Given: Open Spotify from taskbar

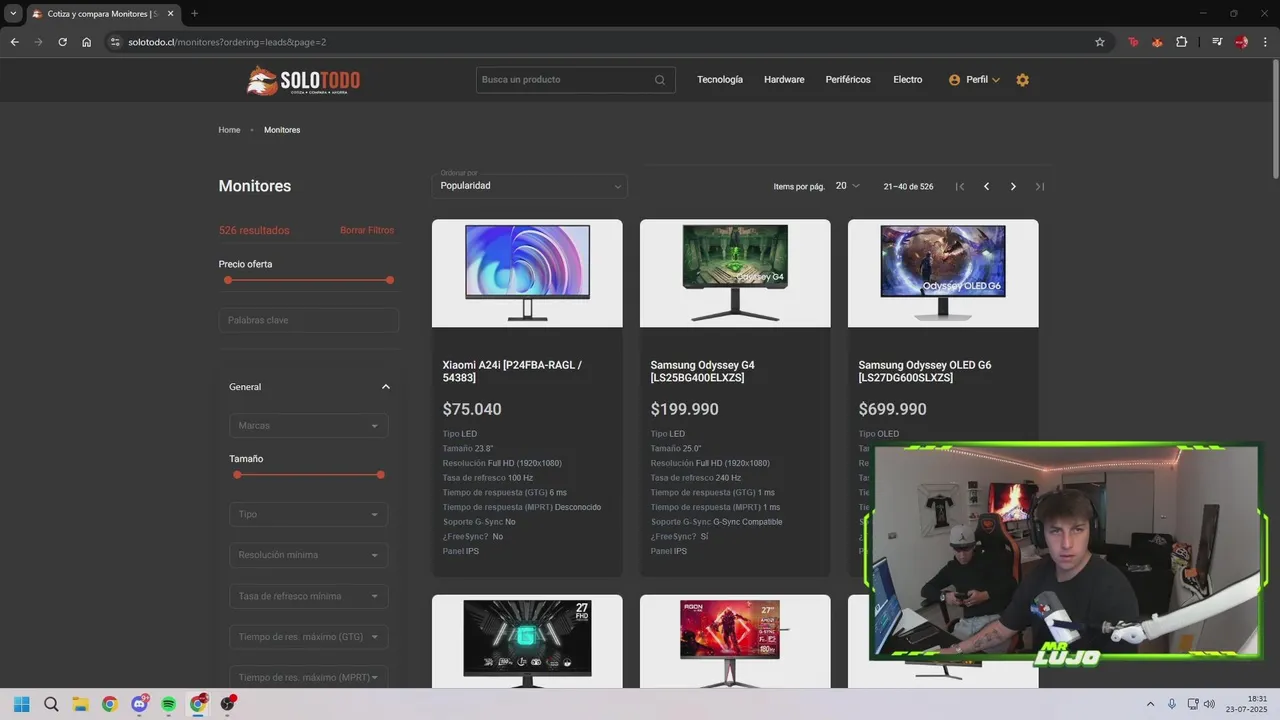Looking at the screenshot, I should tap(169, 704).
